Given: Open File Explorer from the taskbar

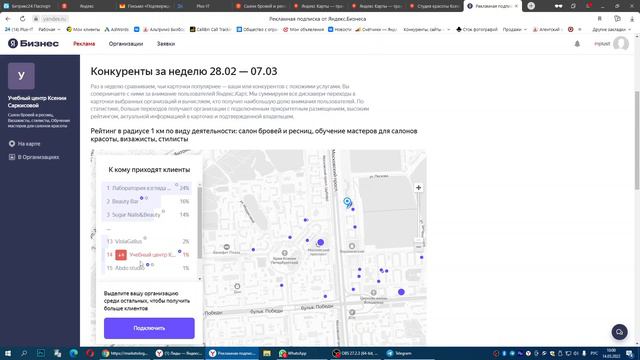Looking at the screenshot, I should [x=267, y=353].
